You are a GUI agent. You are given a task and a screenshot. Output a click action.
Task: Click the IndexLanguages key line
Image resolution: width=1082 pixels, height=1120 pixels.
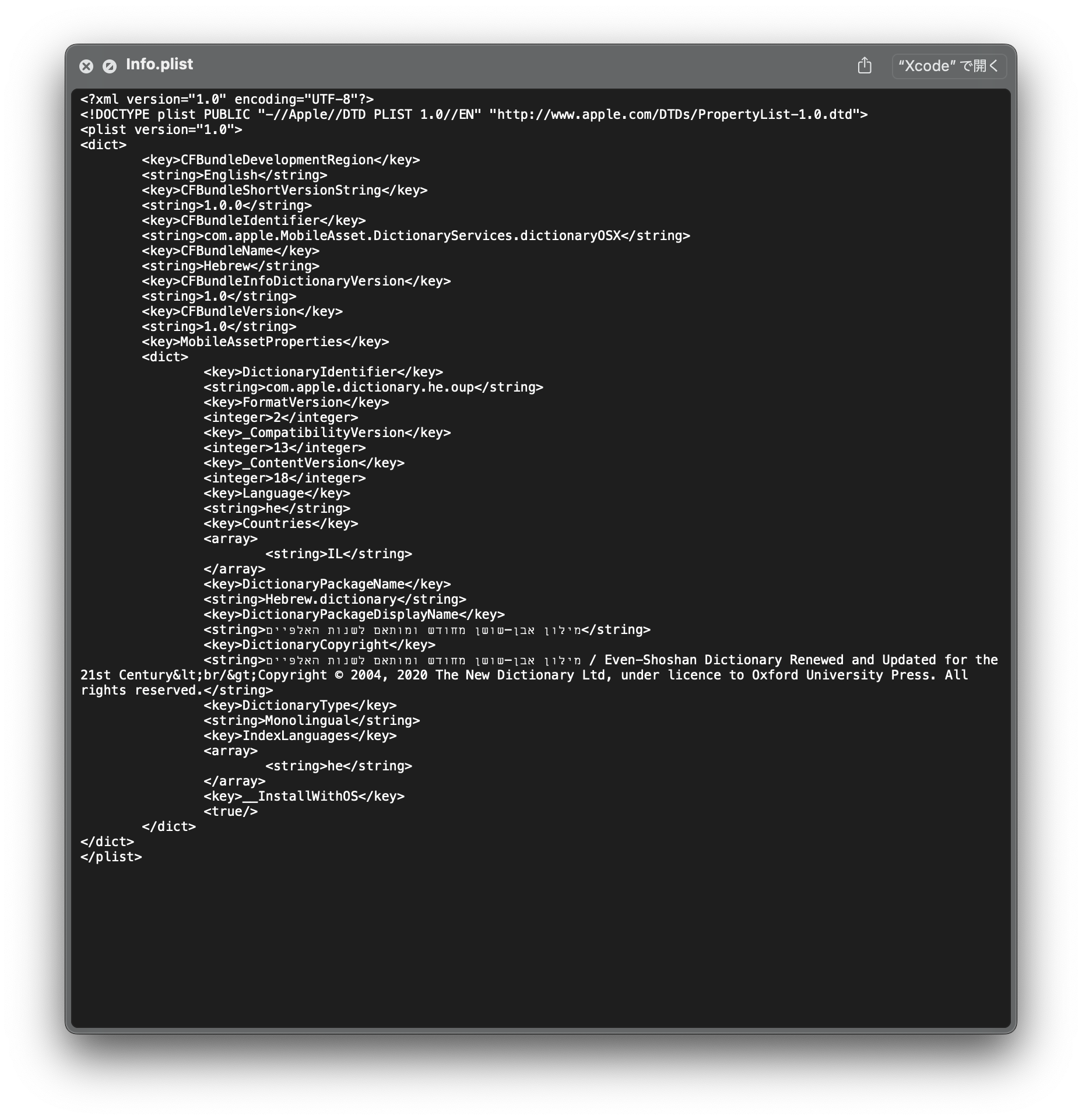[x=300, y=735]
